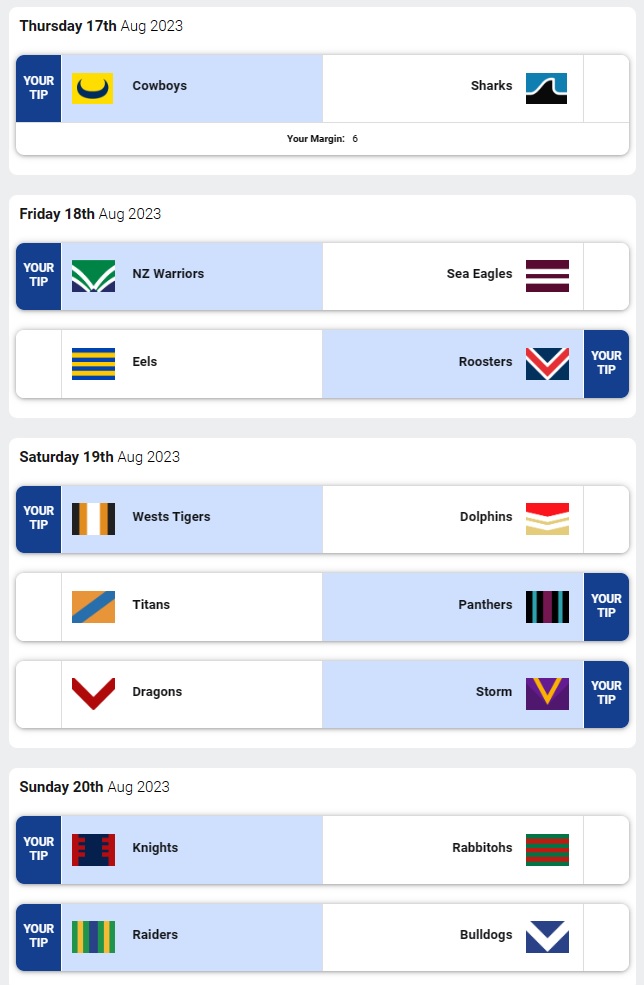Click the Dragons team logo
Screen dimensions: 644x985
pos(93,694)
